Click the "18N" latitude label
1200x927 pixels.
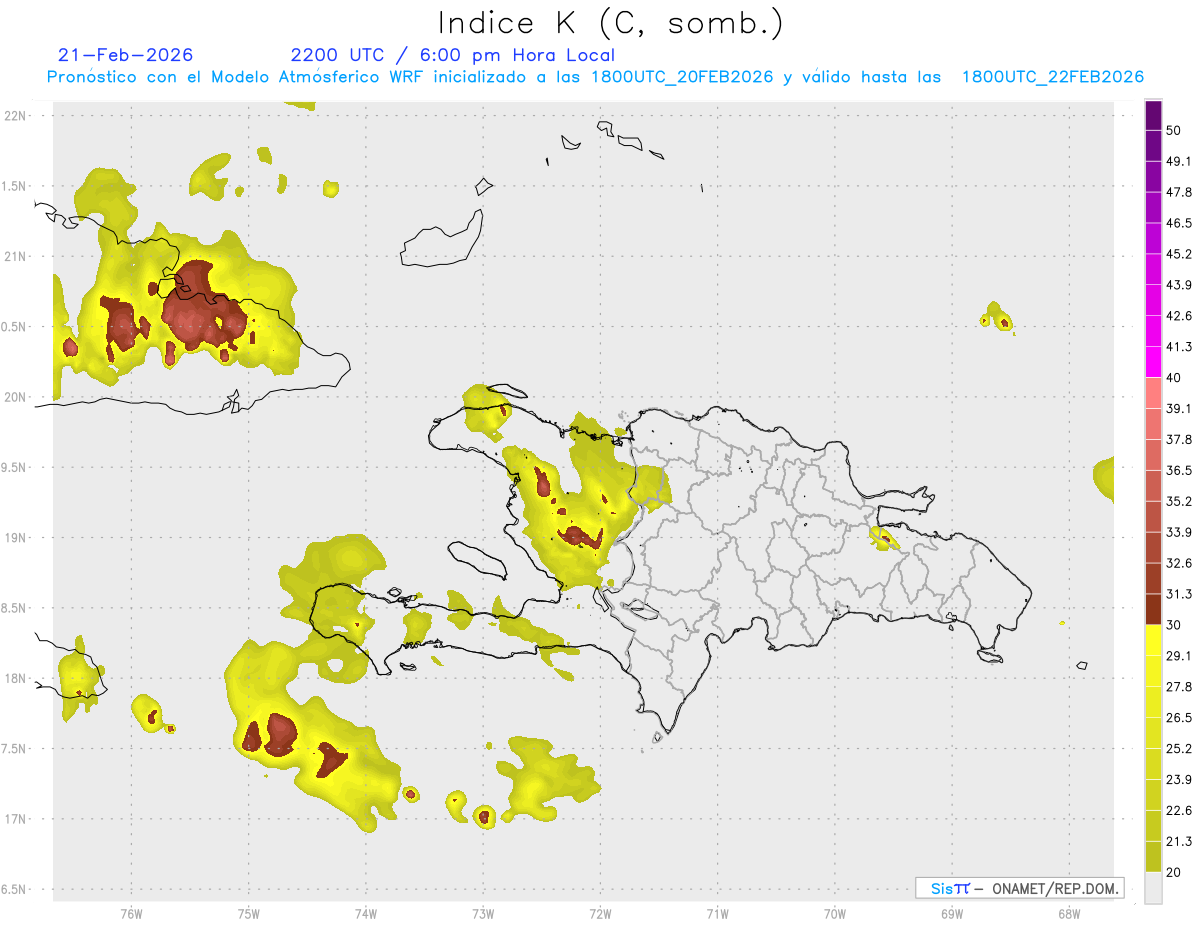[14, 679]
